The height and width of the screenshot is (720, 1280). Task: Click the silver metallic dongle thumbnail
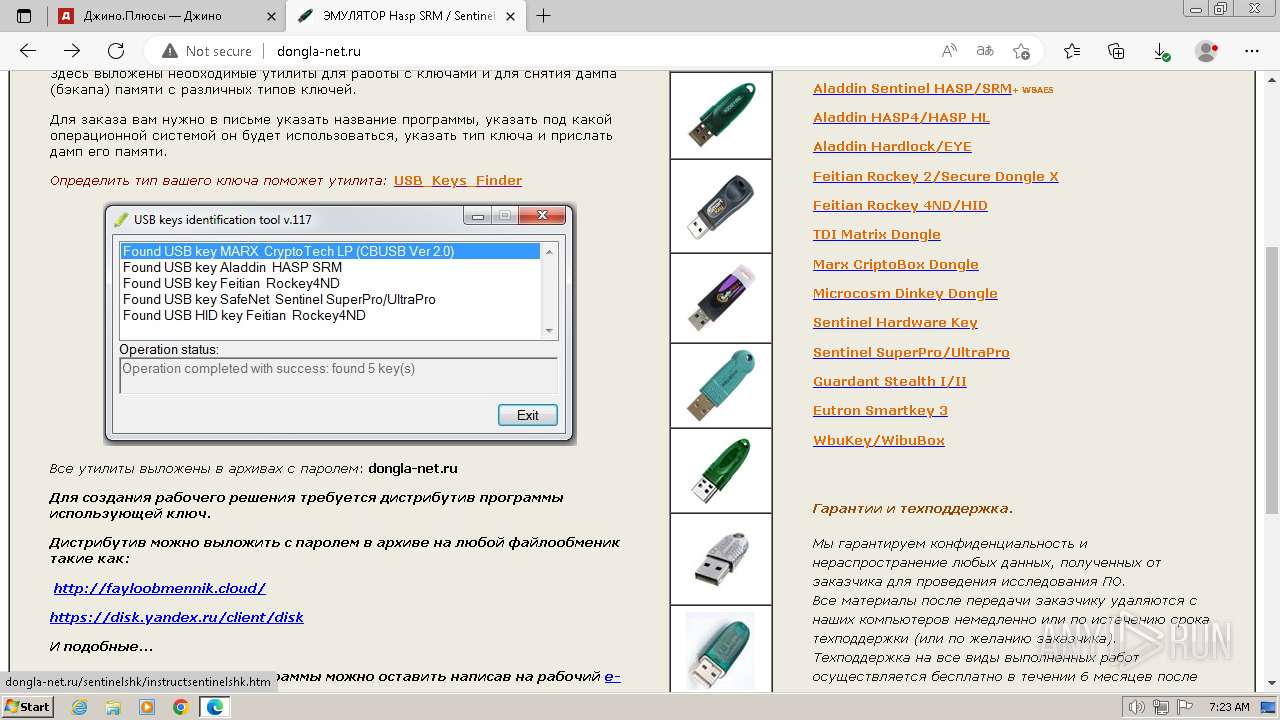(x=721, y=559)
